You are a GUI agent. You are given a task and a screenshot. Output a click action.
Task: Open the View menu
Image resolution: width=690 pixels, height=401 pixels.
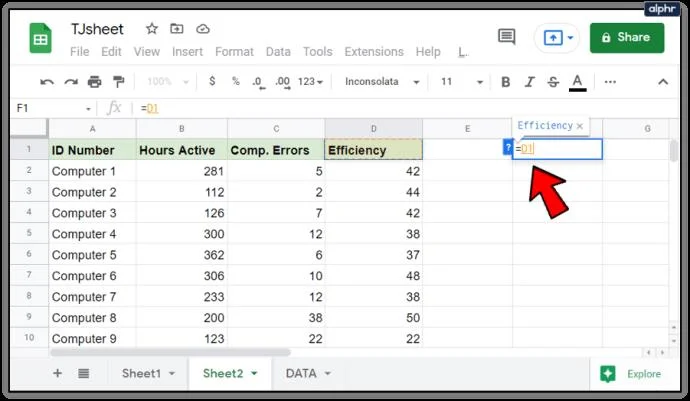(x=147, y=52)
